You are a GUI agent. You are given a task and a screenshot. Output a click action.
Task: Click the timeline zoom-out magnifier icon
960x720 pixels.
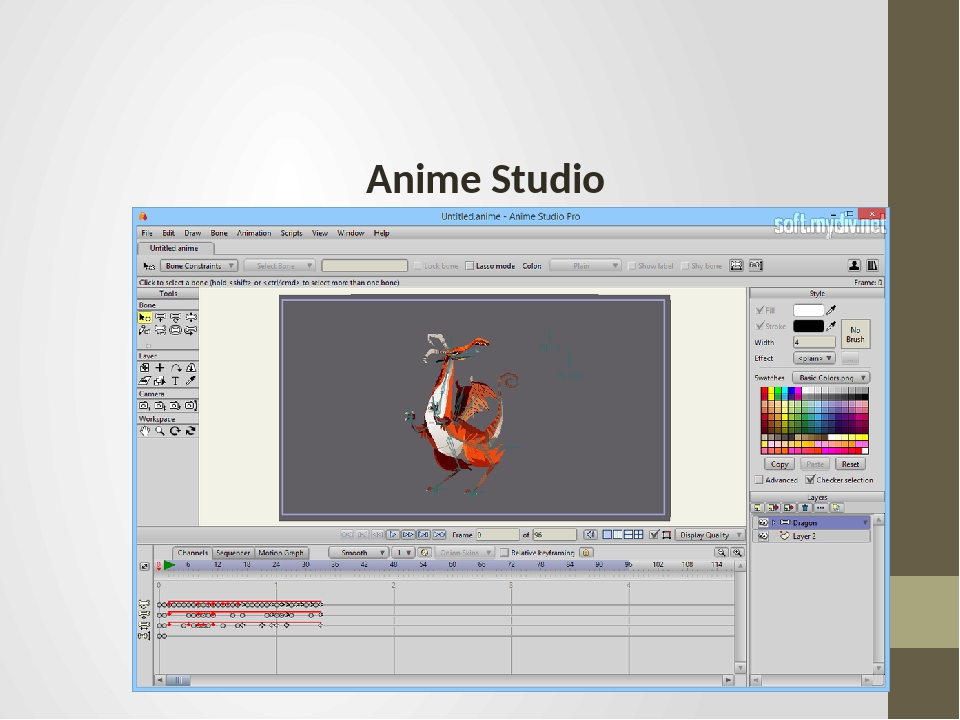pyautogui.click(x=722, y=552)
